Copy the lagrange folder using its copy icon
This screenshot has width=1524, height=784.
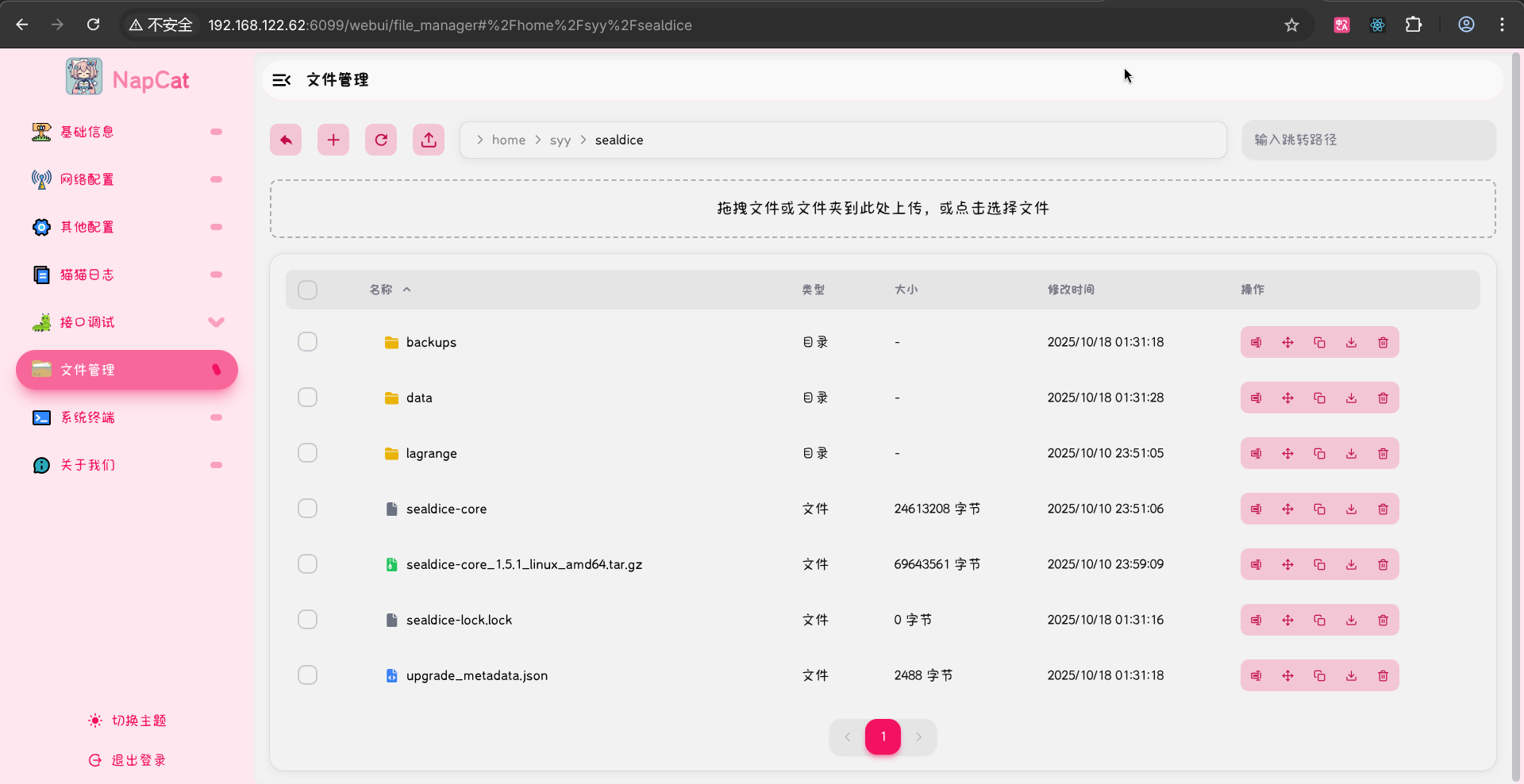pyautogui.click(x=1319, y=454)
